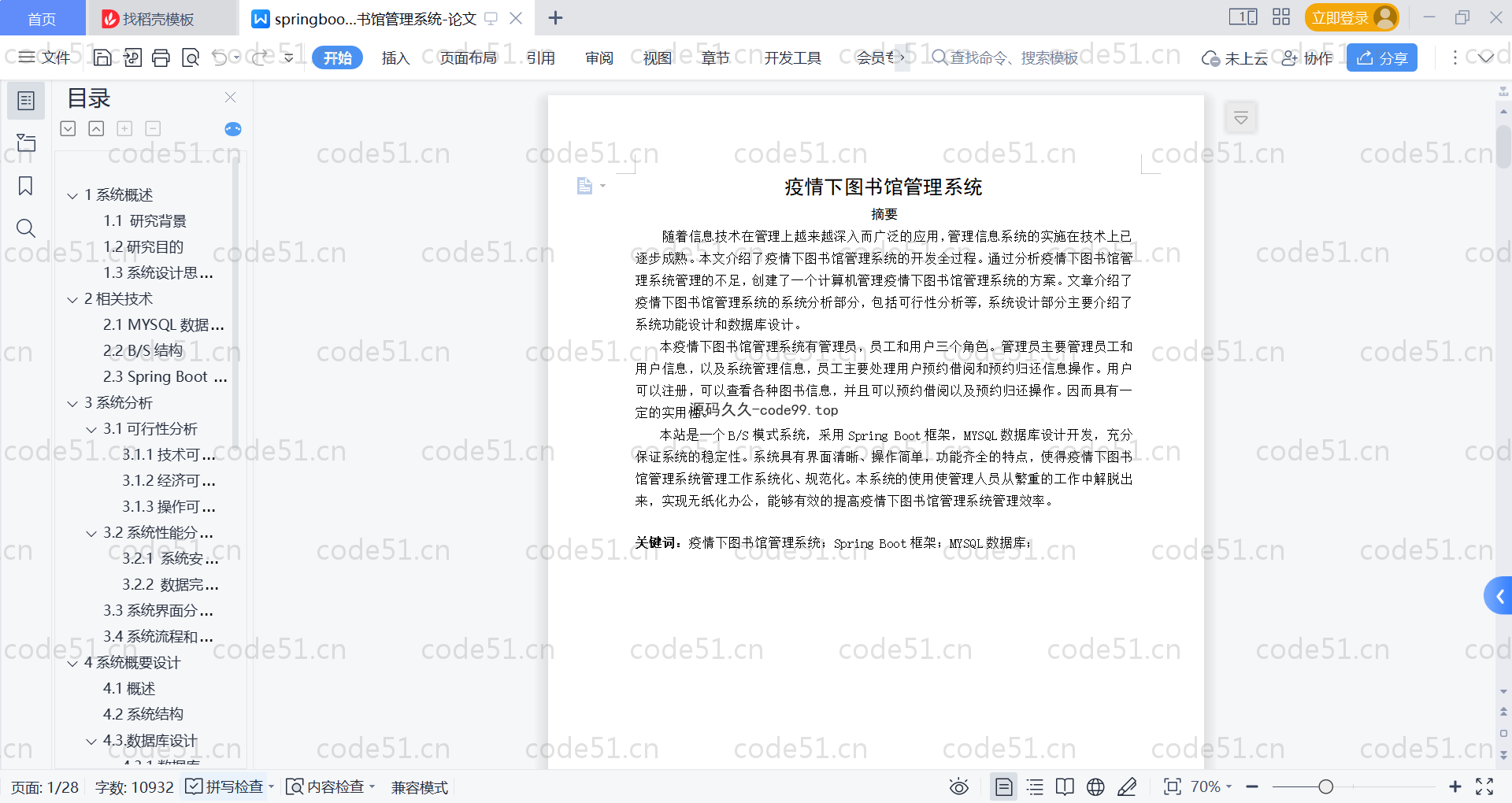Switch to the 首页 home tab
This screenshot has height=803, width=1512.
tap(42, 18)
